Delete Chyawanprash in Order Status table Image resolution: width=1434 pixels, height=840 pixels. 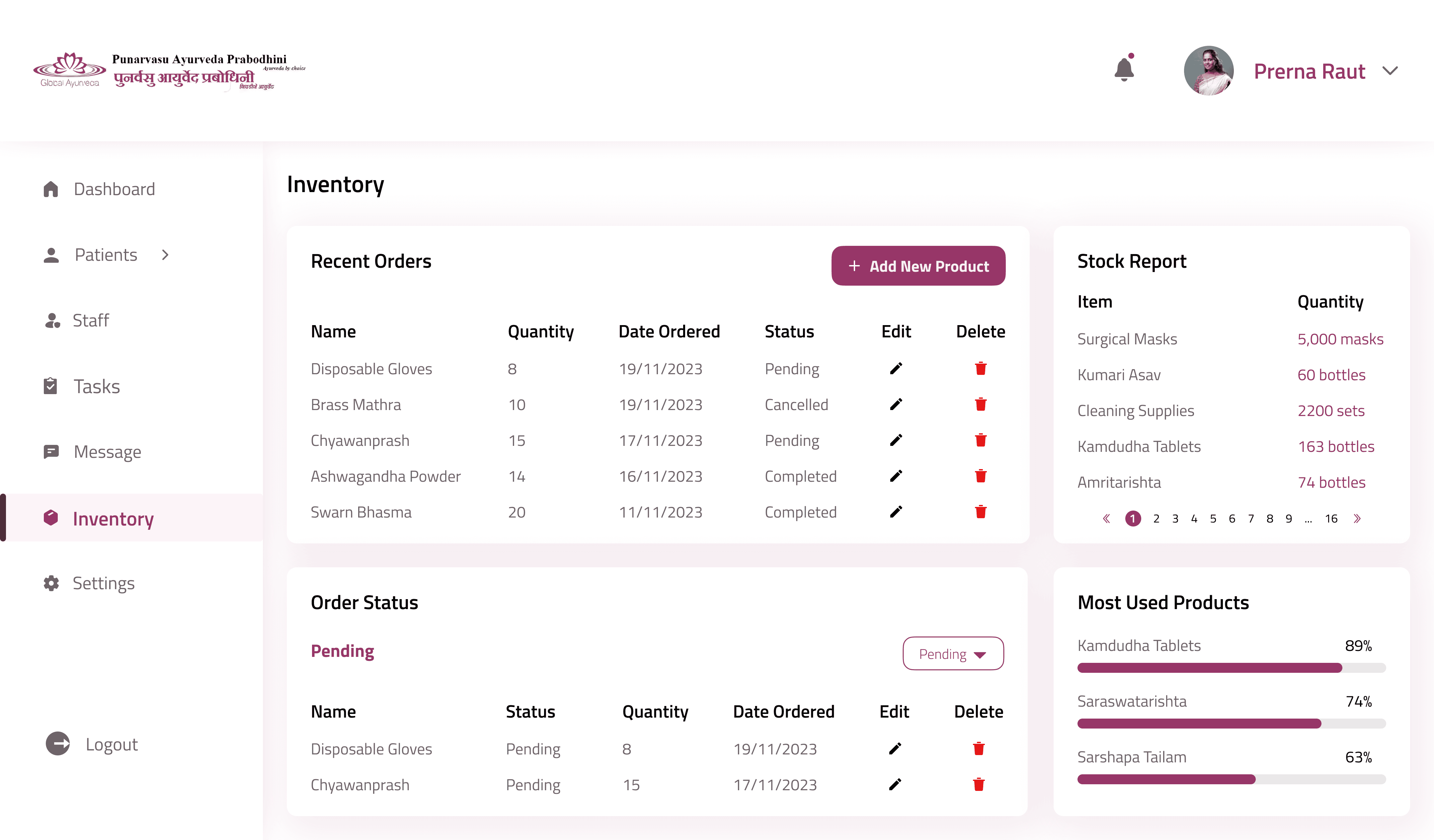click(979, 785)
